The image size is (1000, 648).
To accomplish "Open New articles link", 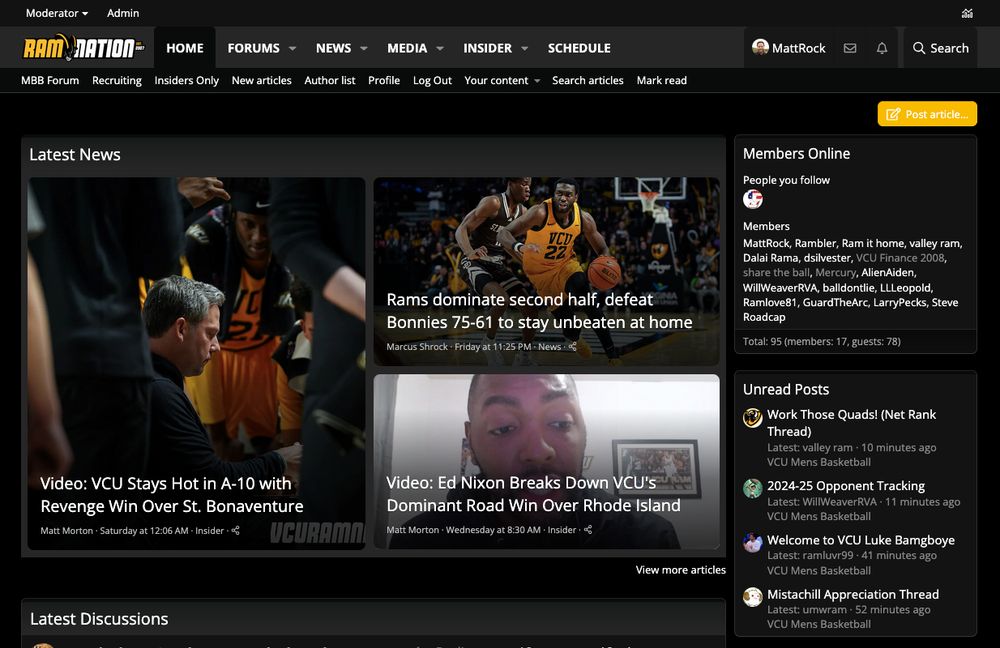I will click(261, 80).
